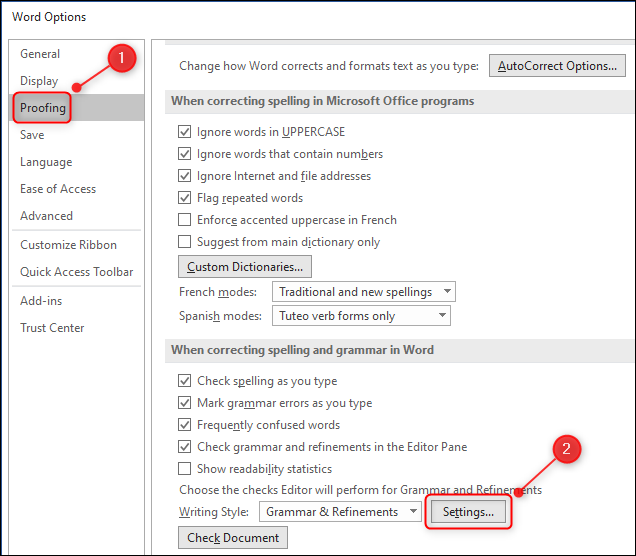Expand the Spanish modes dropdown

pyautogui.click(x=361, y=316)
